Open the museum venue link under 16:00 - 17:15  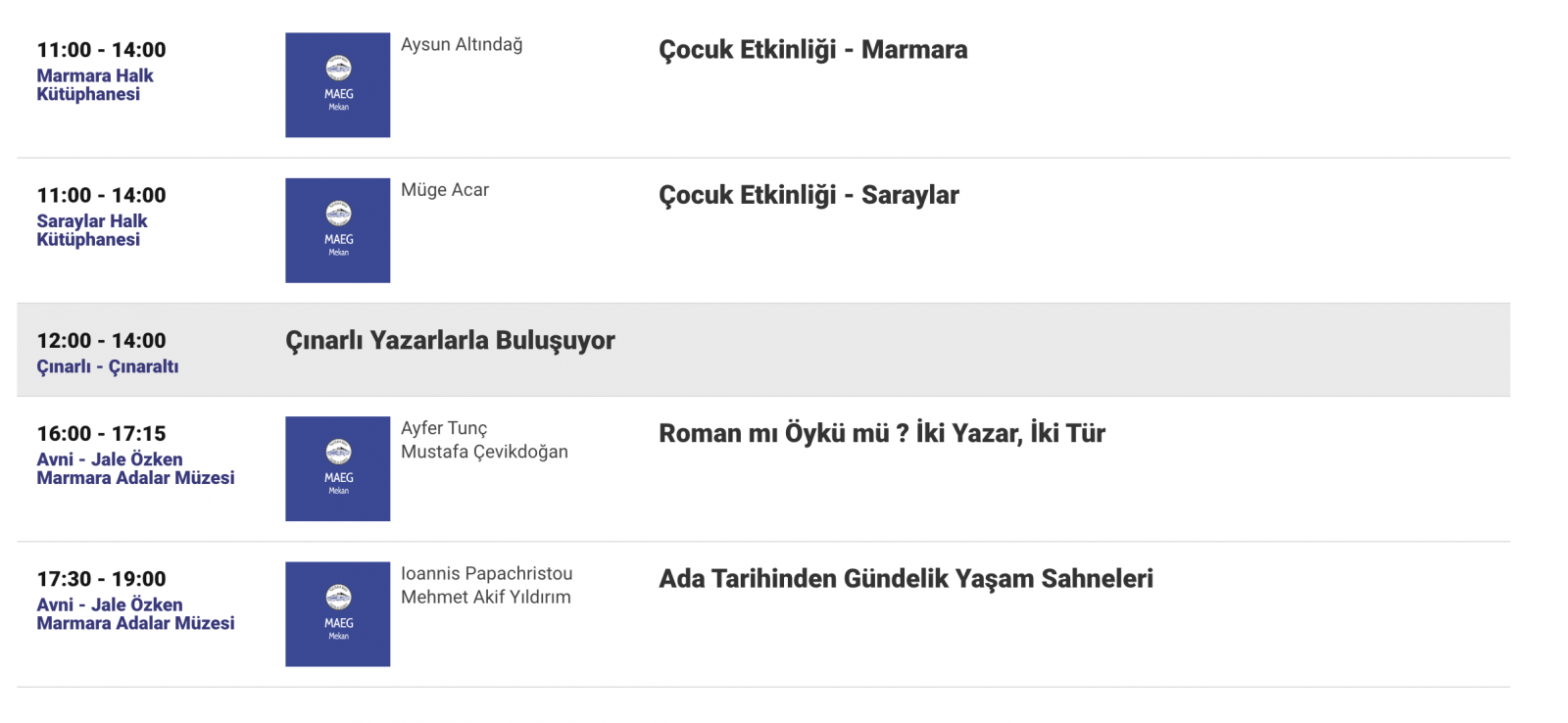point(135,468)
